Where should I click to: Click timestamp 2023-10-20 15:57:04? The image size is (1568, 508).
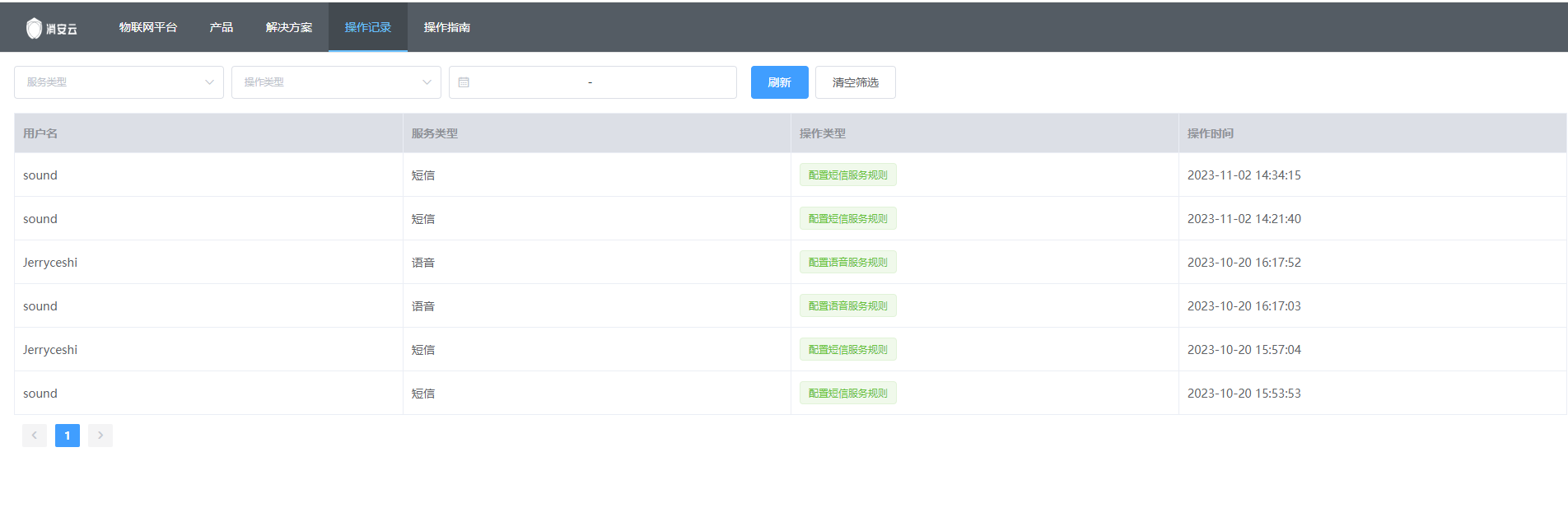pyautogui.click(x=1244, y=350)
